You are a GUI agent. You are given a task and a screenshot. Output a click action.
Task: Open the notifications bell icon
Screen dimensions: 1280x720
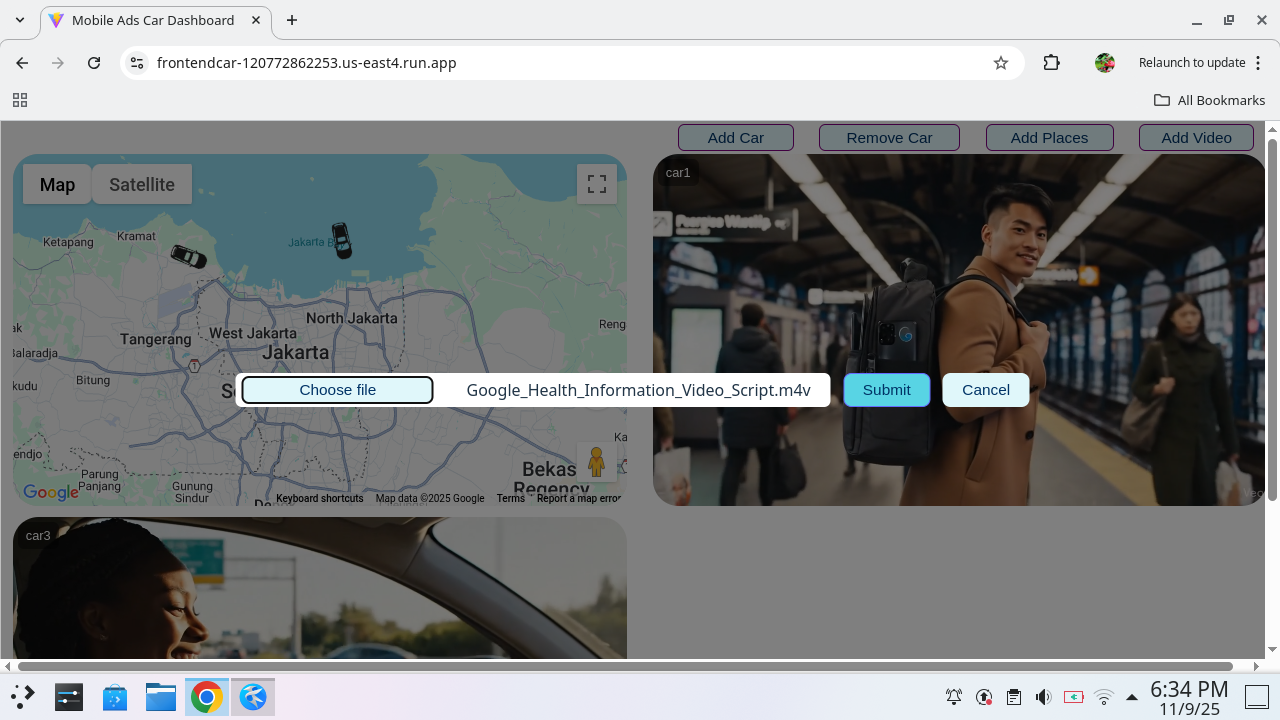pyautogui.click(x=953, y=696)
